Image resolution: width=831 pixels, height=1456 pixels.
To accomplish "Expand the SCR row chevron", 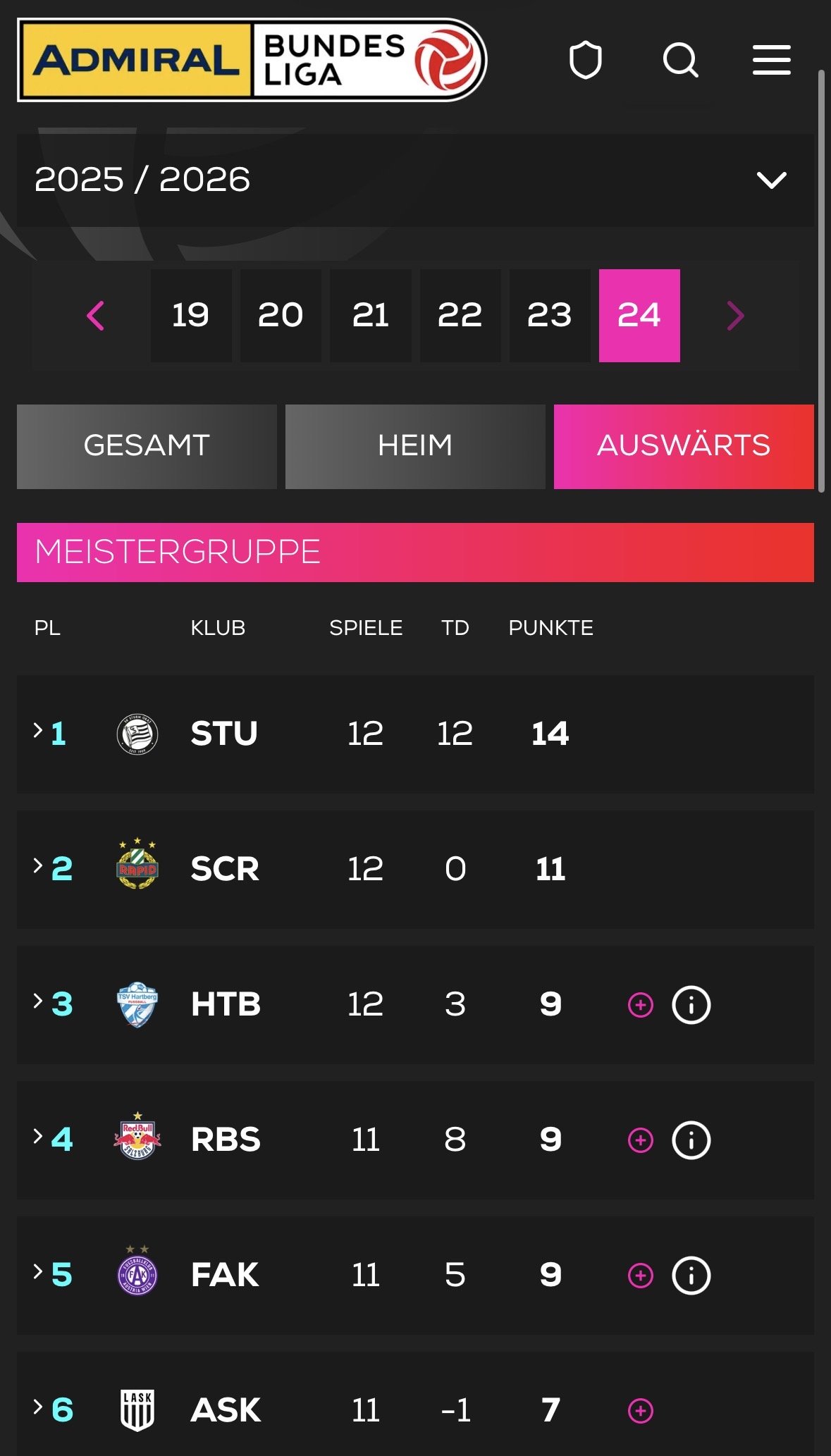I will (38, 865).
